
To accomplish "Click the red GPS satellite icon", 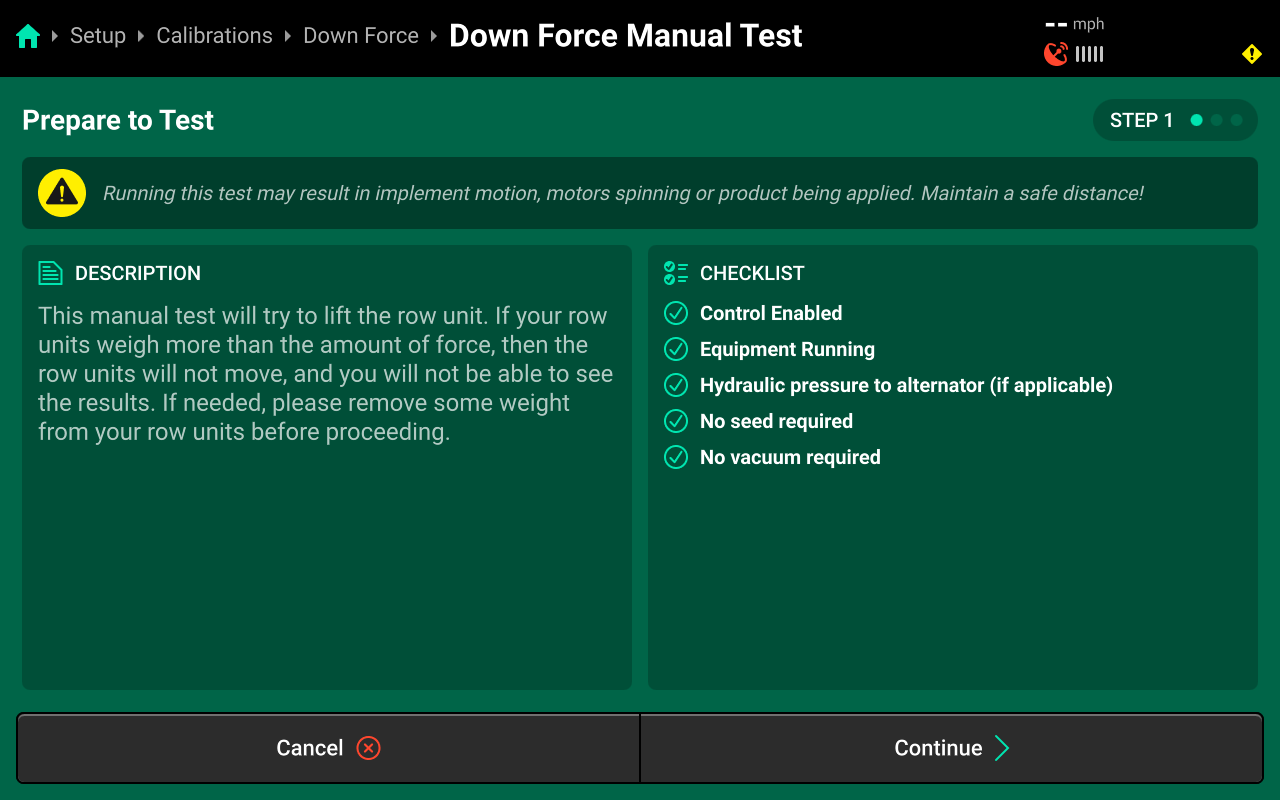I will click(x=1055, y=54).
